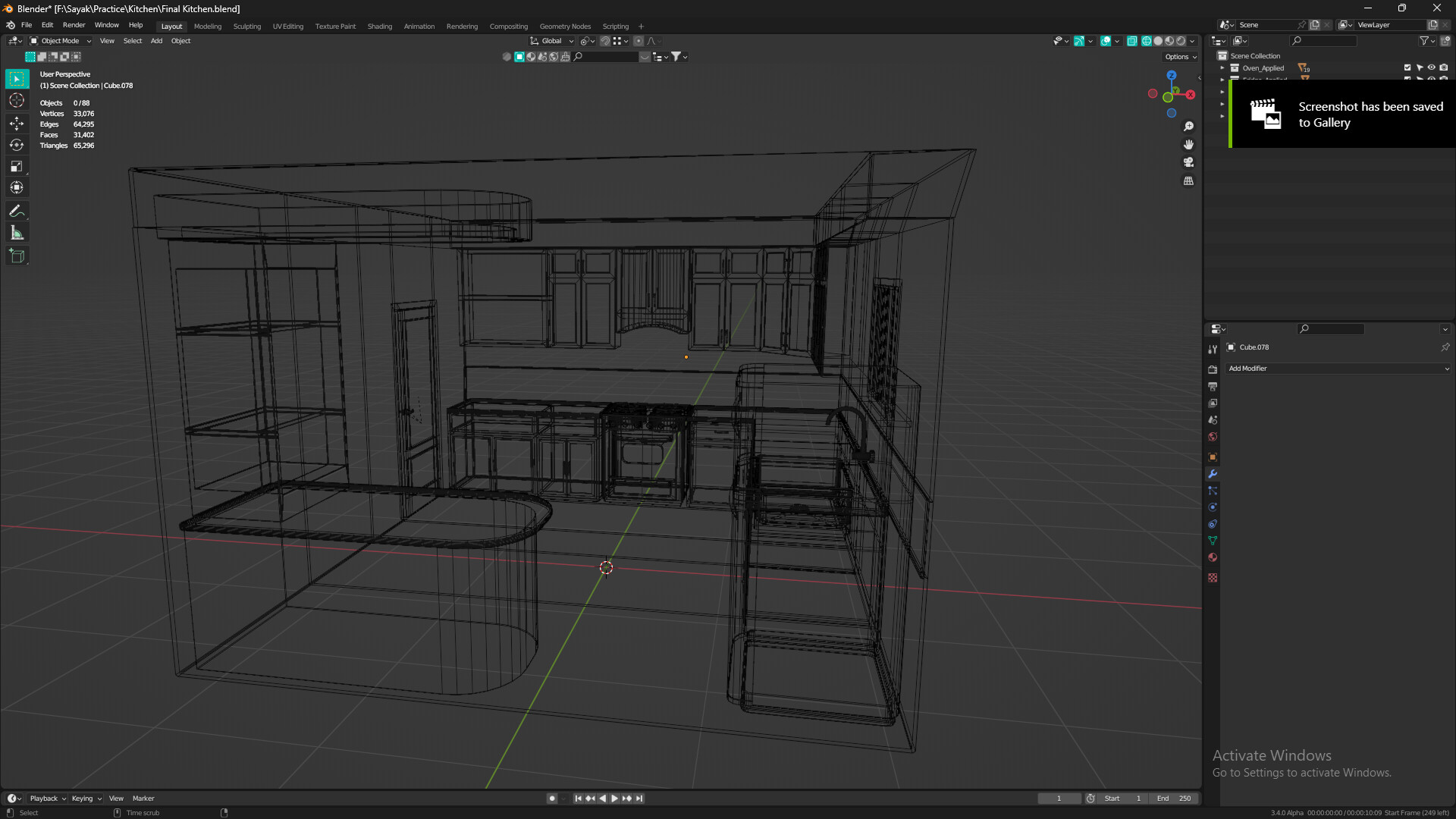The image size is (1456, 819).
Task: Open the Object properties tab
Action: click(x=1213, y=457)
